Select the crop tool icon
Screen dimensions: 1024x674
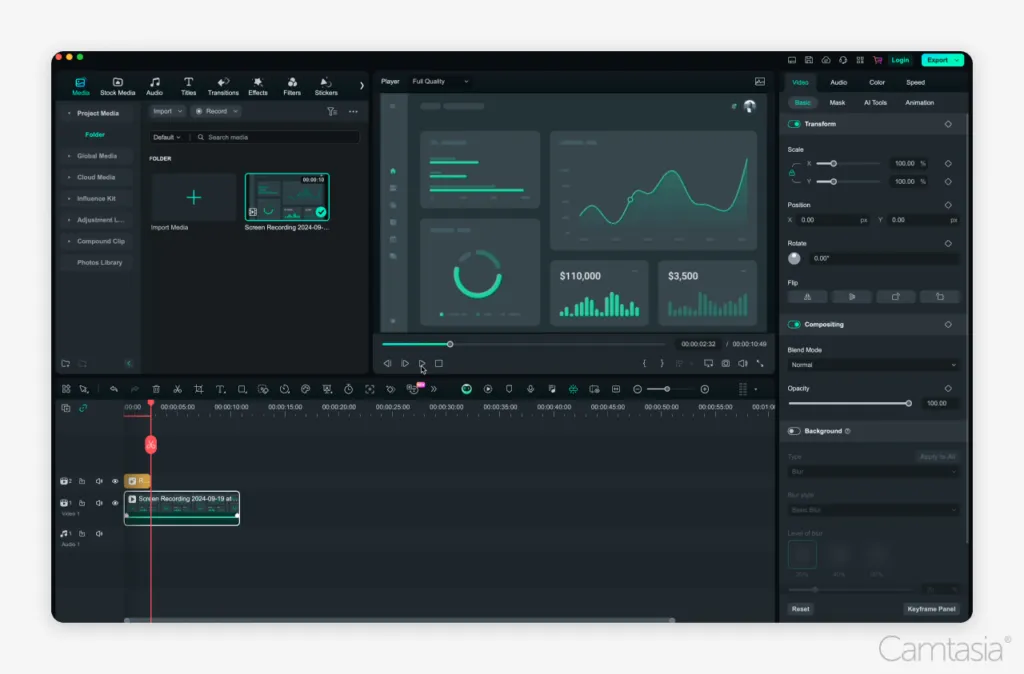coord(199,389)
